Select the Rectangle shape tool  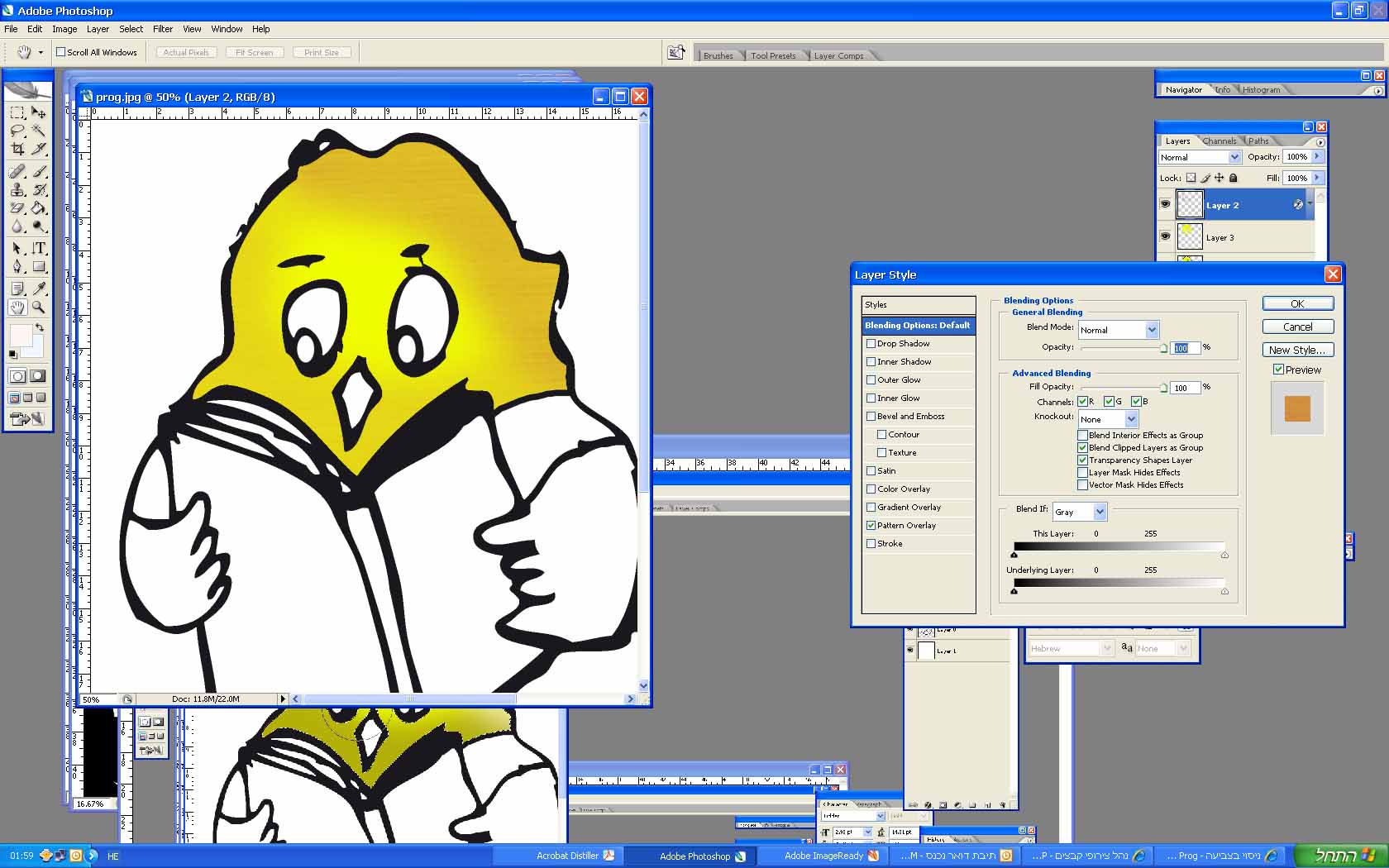tap(39, 266)
